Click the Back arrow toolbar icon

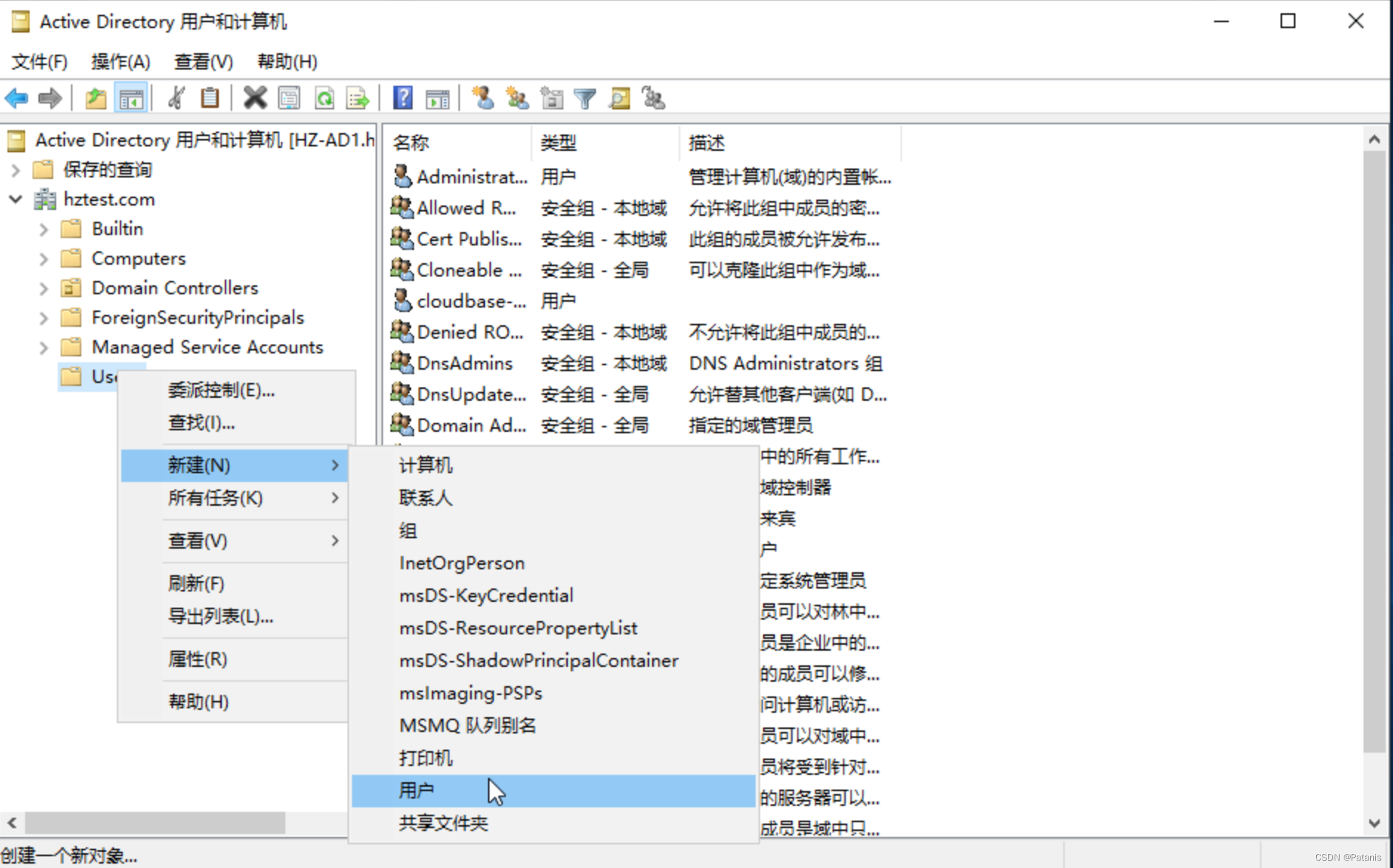point(16,98)
